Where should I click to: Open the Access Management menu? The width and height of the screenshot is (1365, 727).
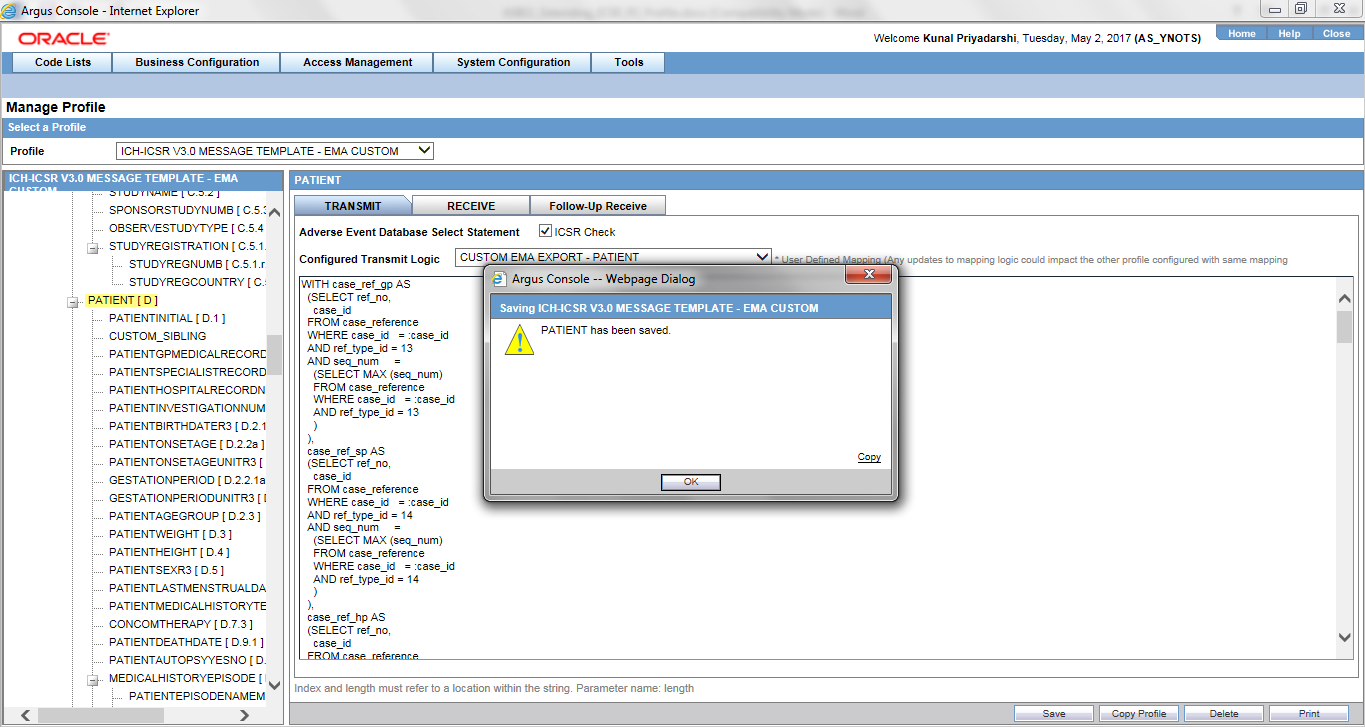[x=358, y=62]
